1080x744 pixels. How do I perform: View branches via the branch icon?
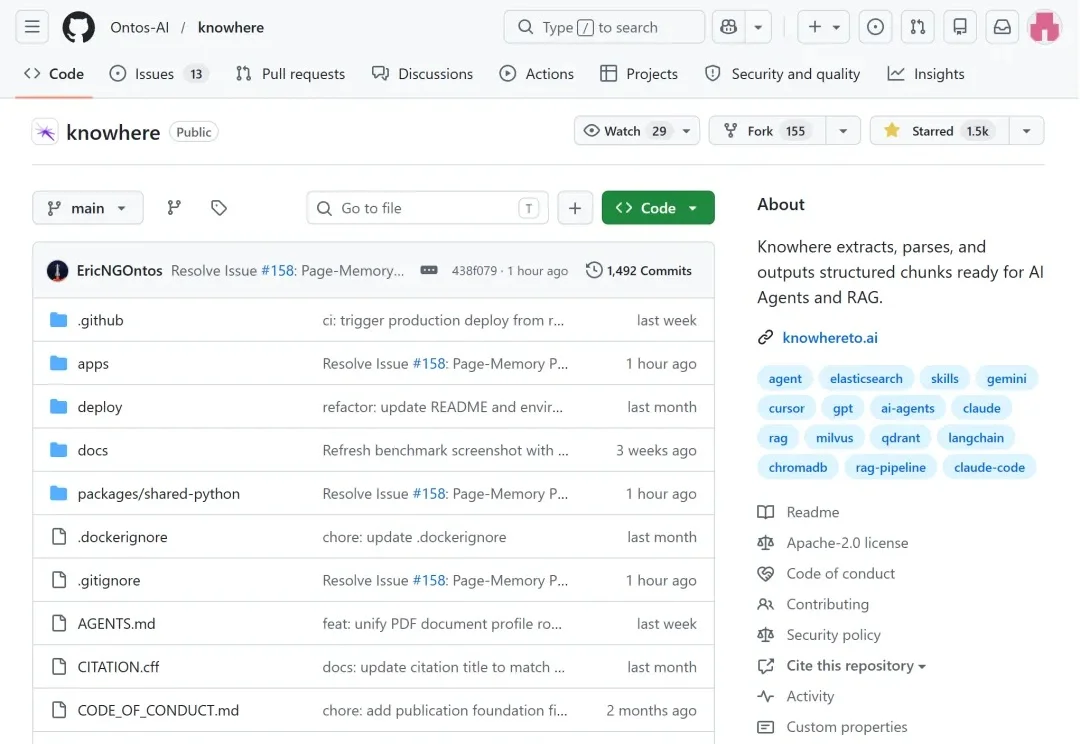point(174,207)
